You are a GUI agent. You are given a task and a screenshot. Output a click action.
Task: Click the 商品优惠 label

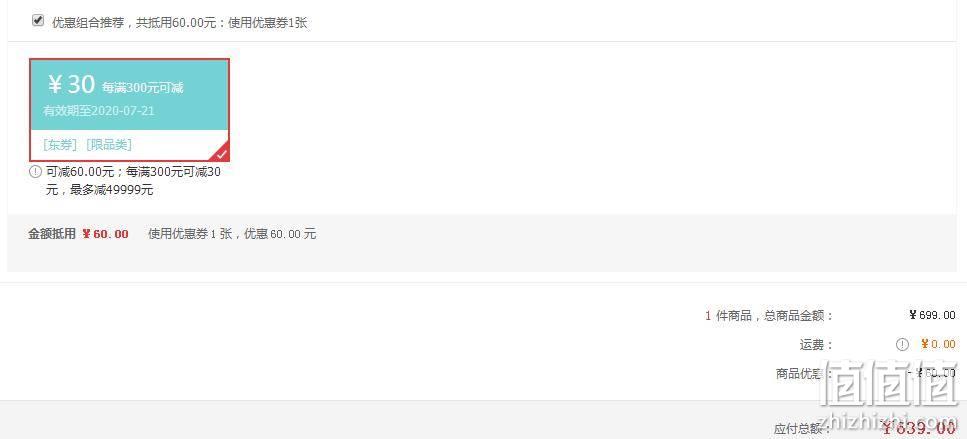804,374
